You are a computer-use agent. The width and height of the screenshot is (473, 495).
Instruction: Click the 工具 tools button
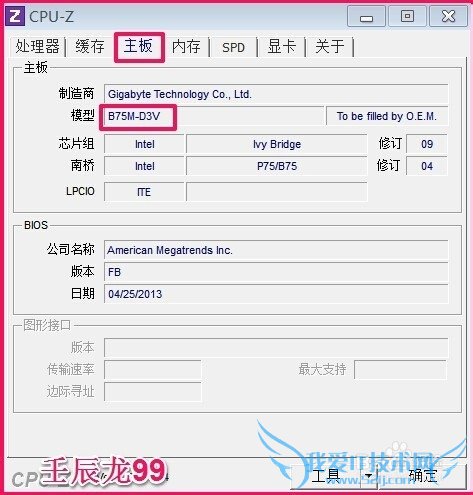(326, 476)
